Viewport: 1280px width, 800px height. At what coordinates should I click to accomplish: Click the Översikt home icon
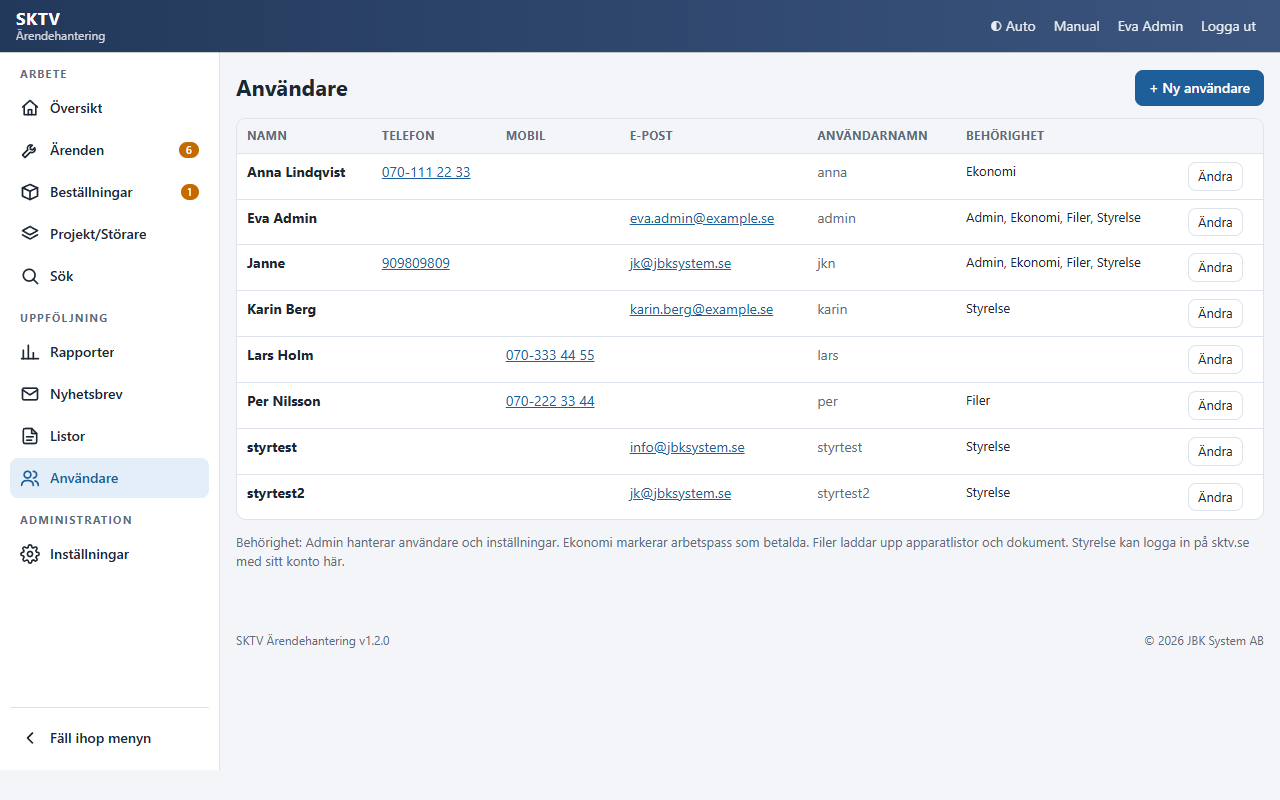pyautogui.click(x=30, y=108)
